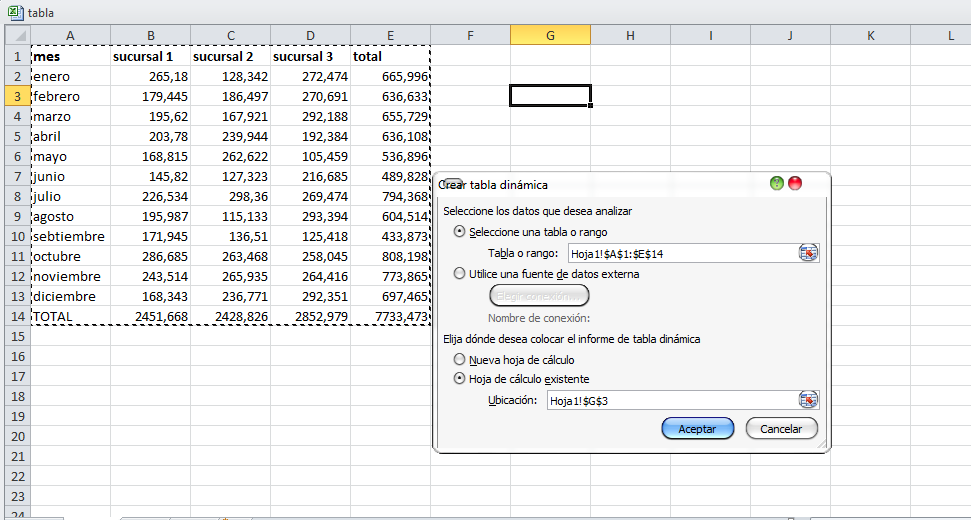The height and width of the screenshot is (520, 971).
Task: Click the 'noviembre' cell
Action: click(71, 276)
